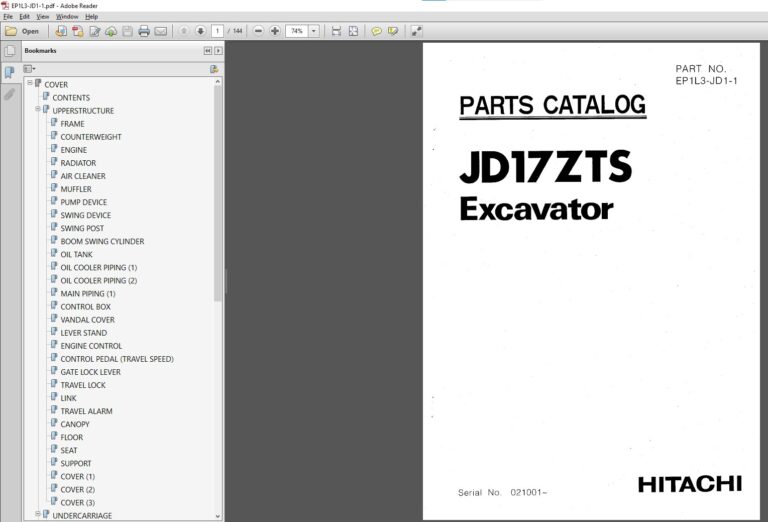Click the read mode expand icon
This screenshot has height=522, width=768.
(416, 31)
